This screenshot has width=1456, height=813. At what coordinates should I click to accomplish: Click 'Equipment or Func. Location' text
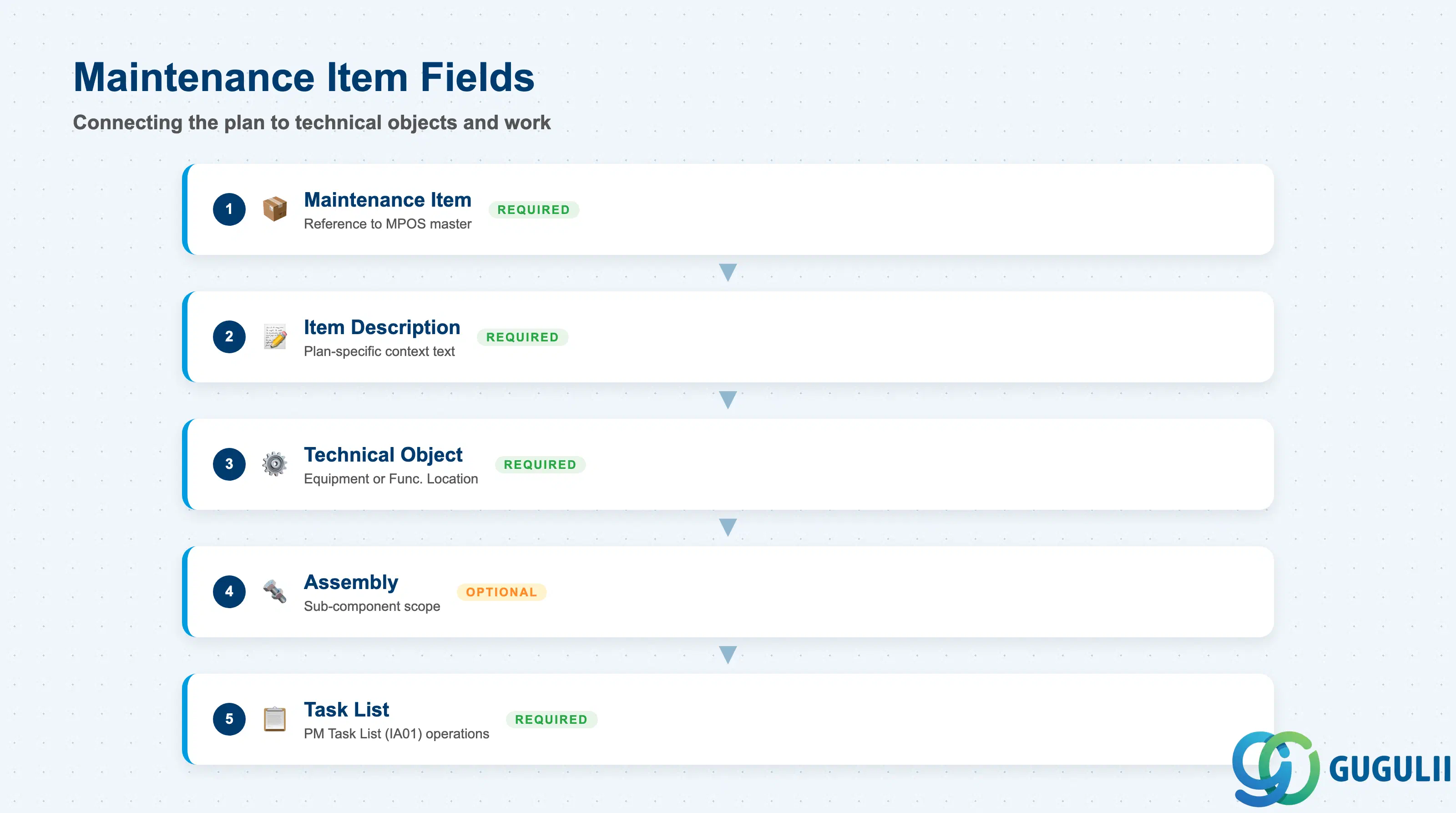pos(391,479)
